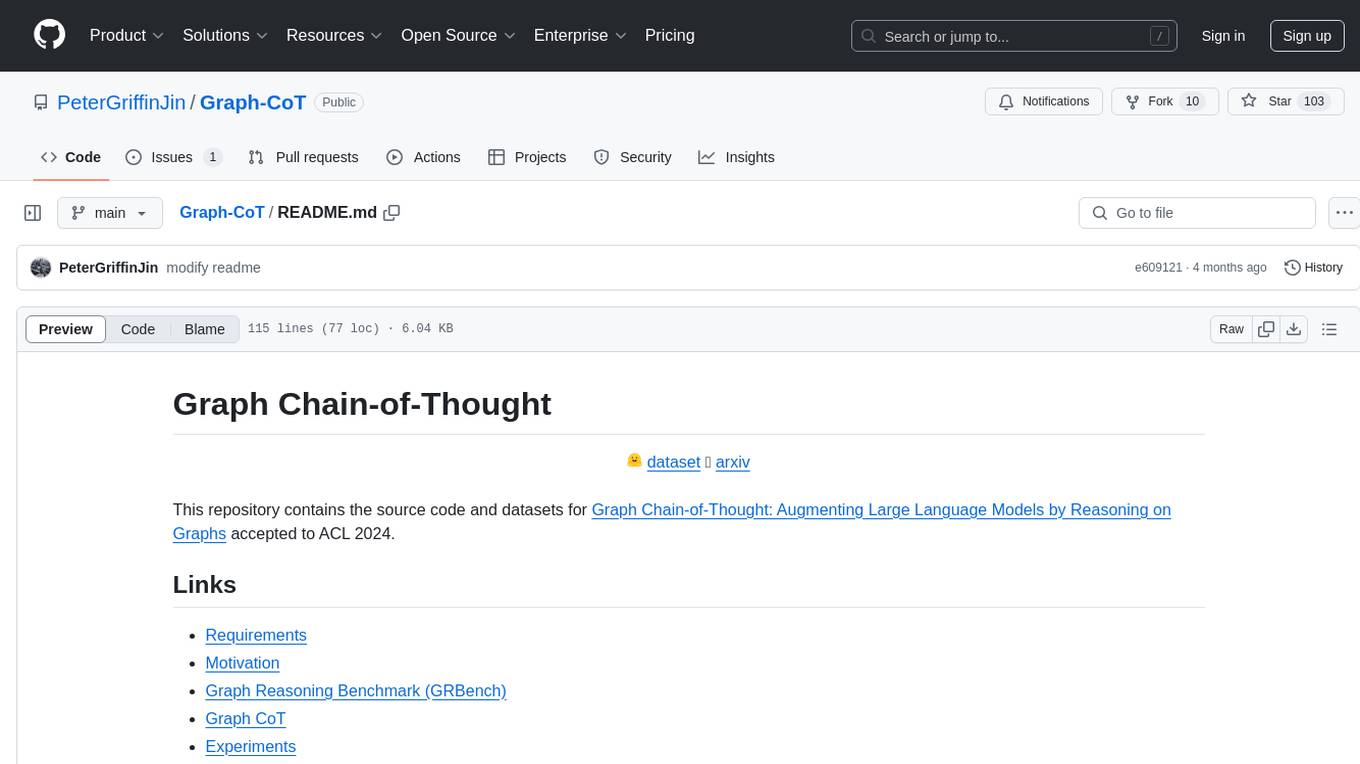The image size is (1360, 764).
Task: Open the dataset link
Action: click(x=674, y=462)
